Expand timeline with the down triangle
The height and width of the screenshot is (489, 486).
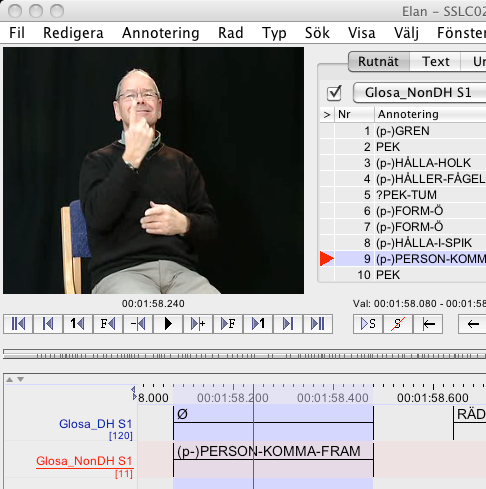[x=21, y=379]
